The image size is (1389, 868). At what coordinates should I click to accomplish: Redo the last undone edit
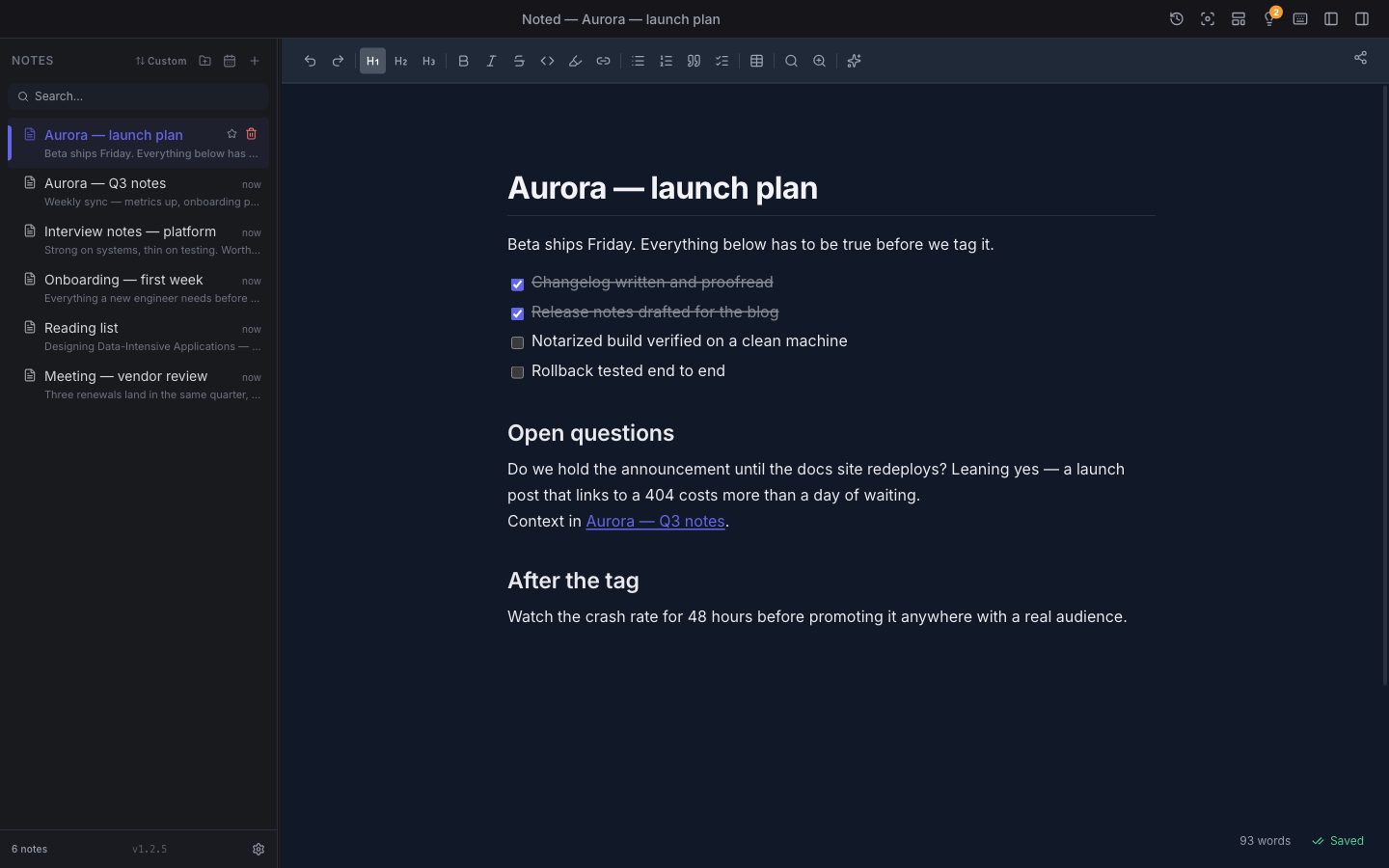[x=338, y=61]
